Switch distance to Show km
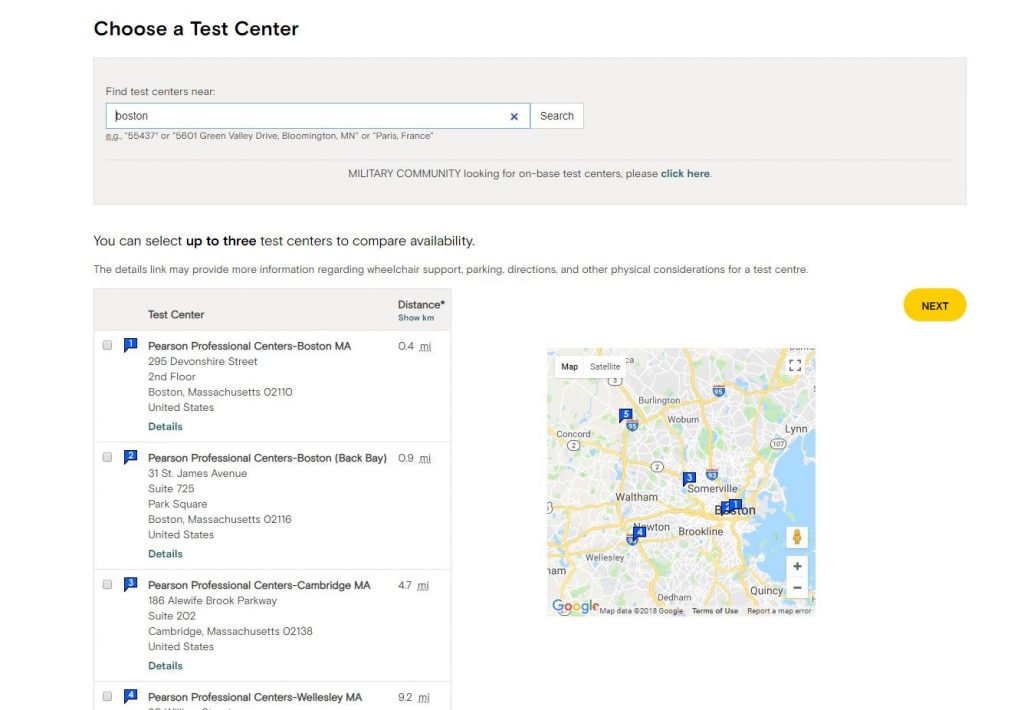 click(x=416, y=318)
